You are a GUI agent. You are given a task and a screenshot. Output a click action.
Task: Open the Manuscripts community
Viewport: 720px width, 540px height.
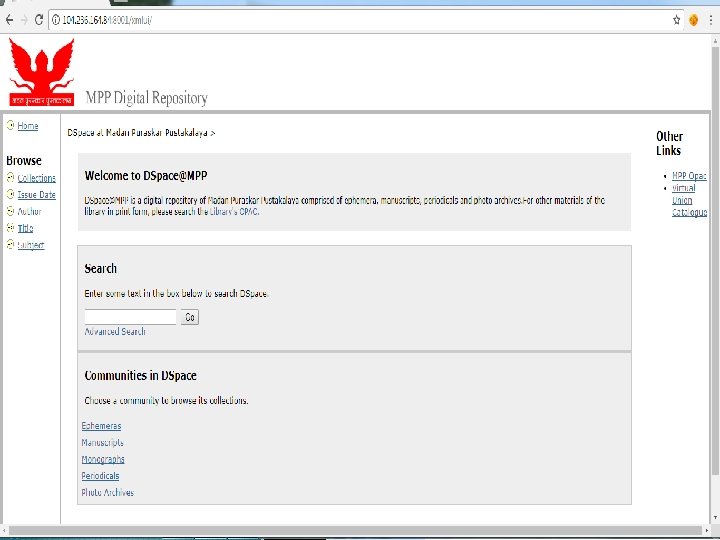pos(102,442)
